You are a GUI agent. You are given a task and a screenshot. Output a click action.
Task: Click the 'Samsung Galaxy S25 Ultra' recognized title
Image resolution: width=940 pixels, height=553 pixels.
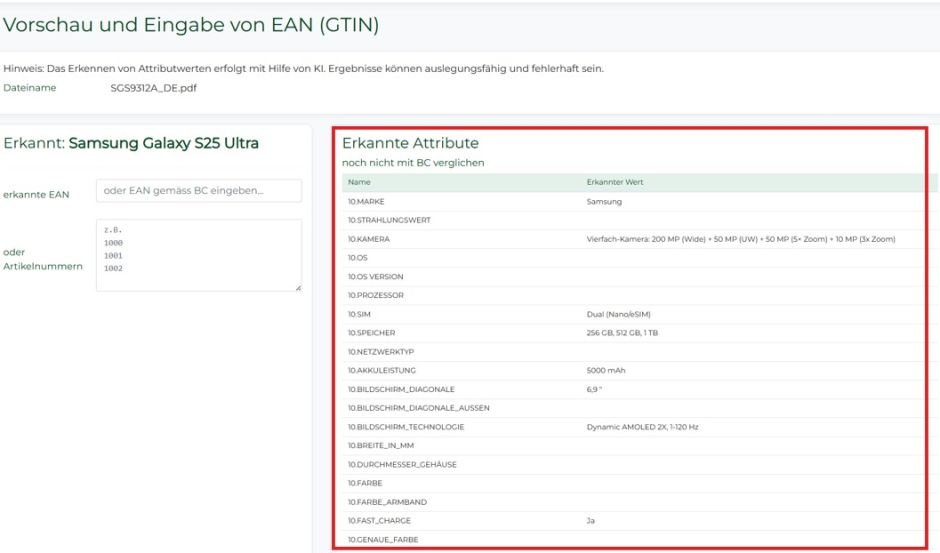point(164,143)
